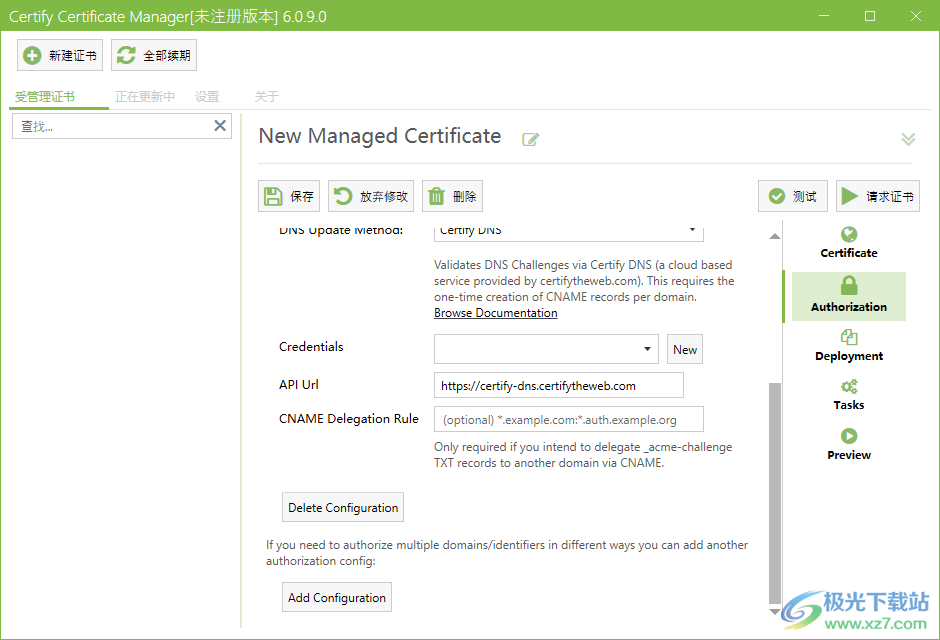Viewport: 940px width, 640px height.
Task: Select the Authorization section with lock icon
Action: (x=848, y=295)
